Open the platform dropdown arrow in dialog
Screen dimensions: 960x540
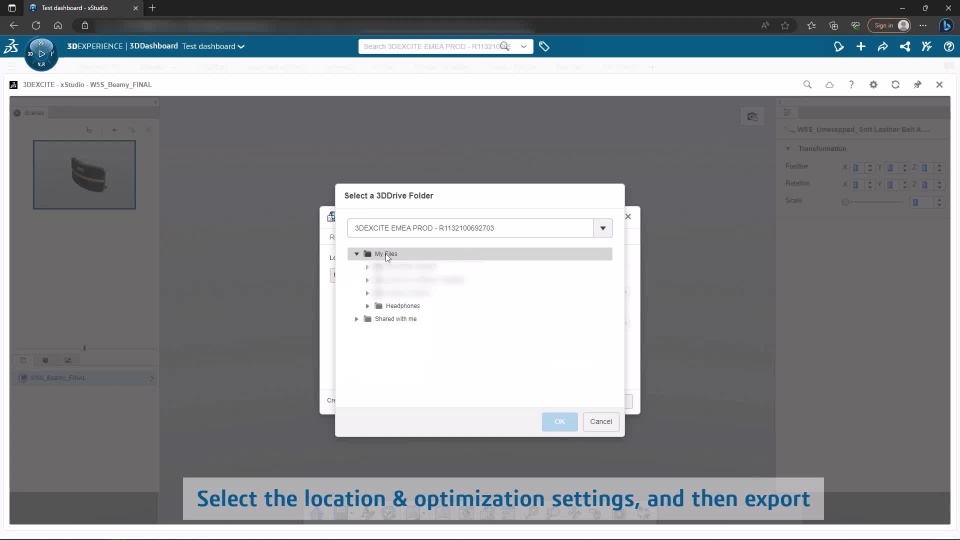click(603, 228)
